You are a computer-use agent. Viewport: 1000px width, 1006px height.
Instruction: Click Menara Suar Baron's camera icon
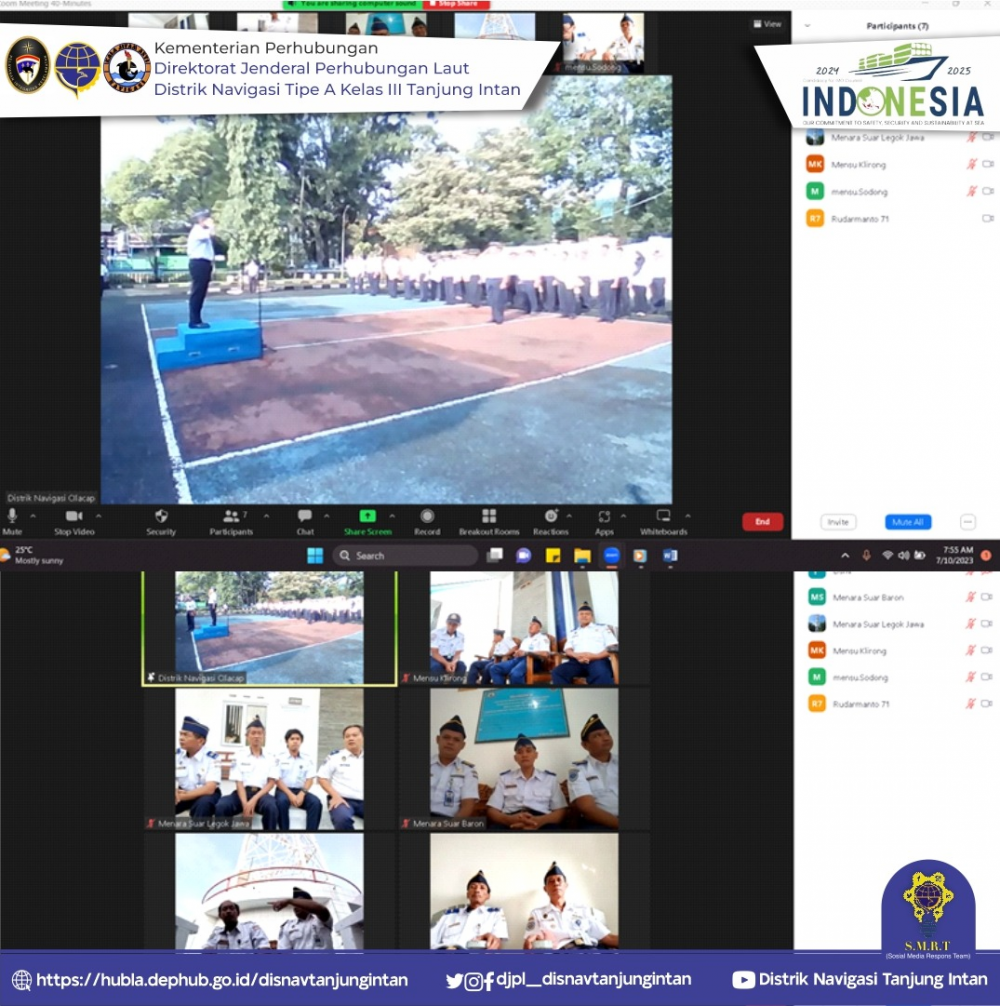[987, 597]
